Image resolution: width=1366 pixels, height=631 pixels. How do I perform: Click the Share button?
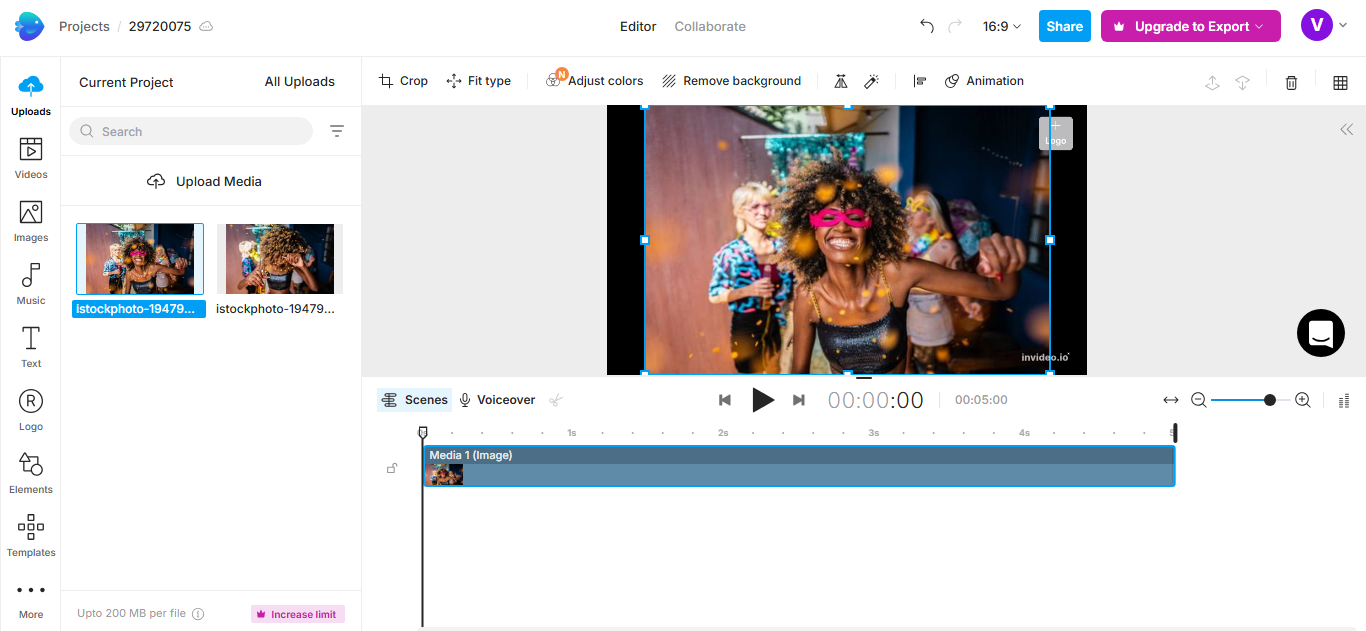point(1064,26)
